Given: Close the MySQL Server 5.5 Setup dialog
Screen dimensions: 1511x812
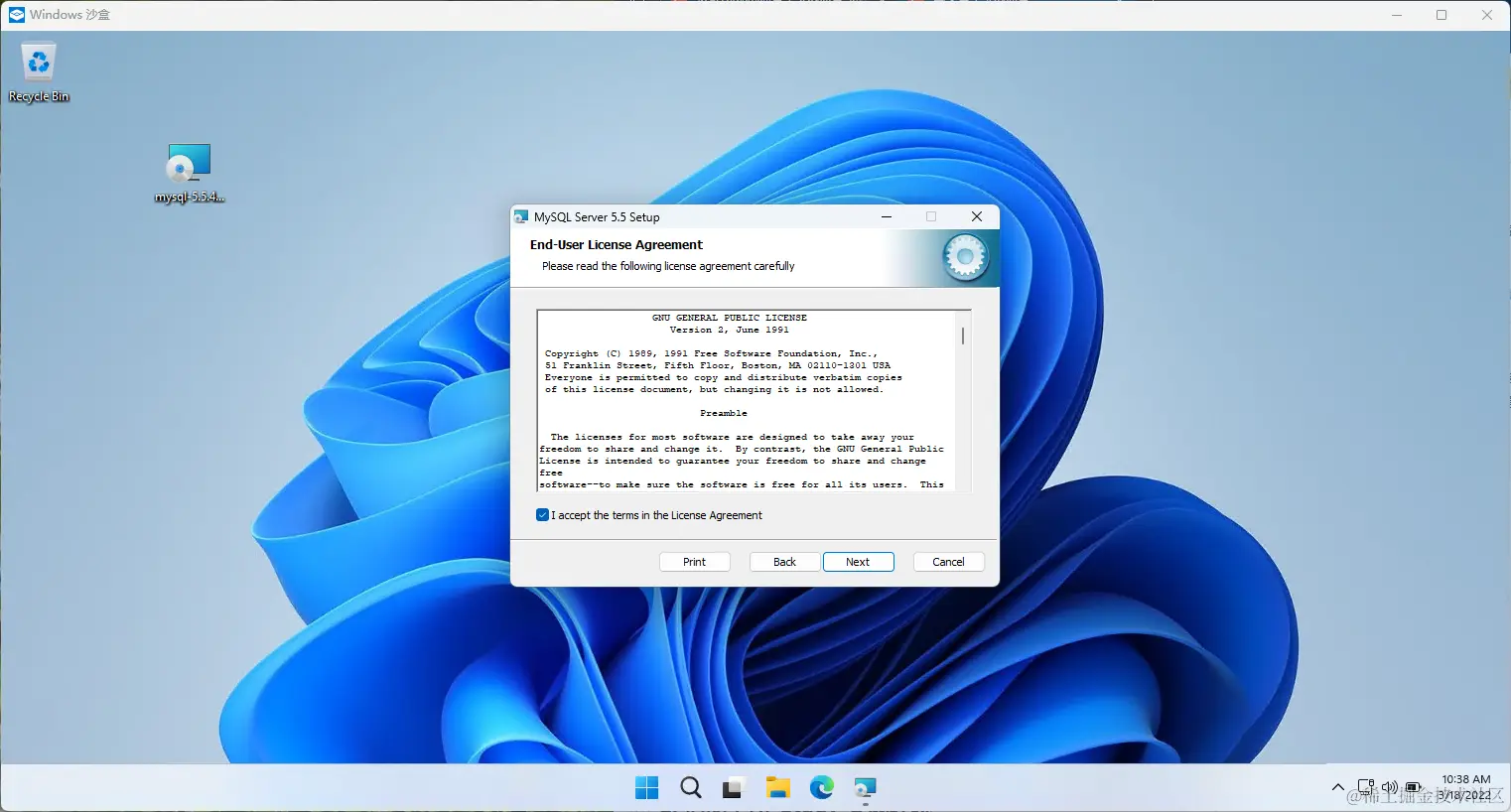Looking at the screenshot, I should click(x=977, y=216).
